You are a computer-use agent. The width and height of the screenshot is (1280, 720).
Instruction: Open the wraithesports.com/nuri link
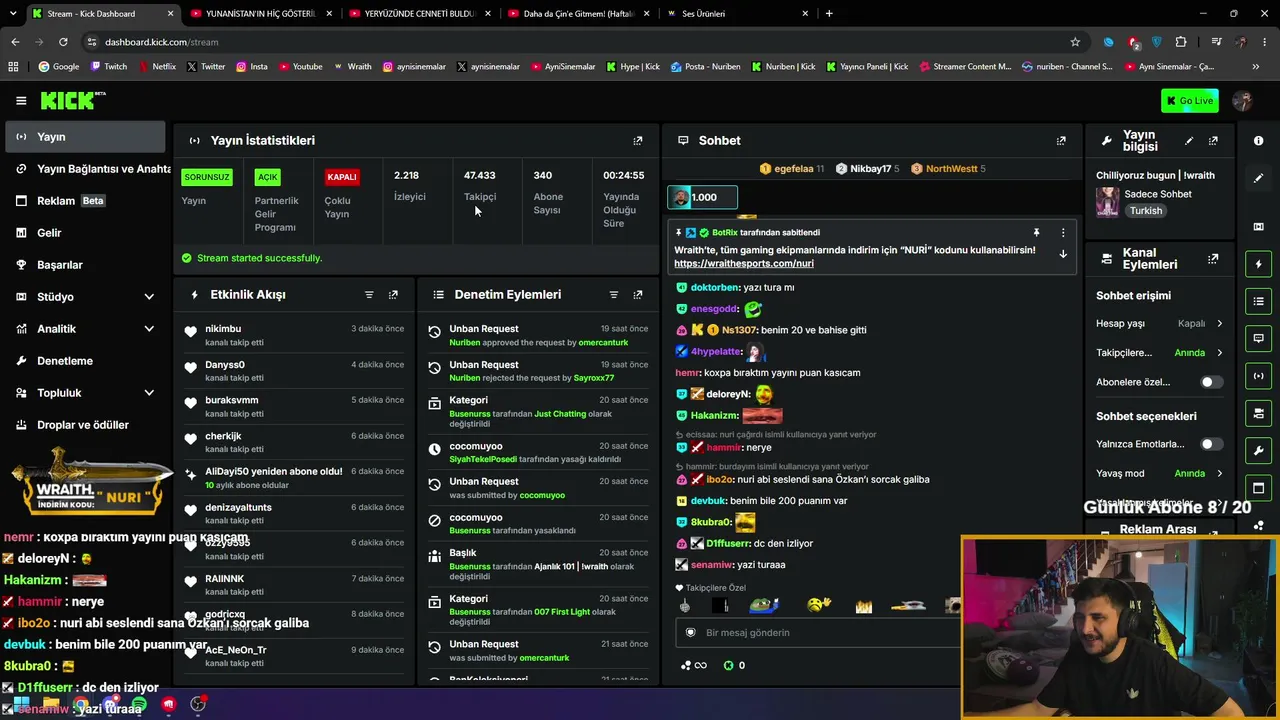tap(743, 264)
